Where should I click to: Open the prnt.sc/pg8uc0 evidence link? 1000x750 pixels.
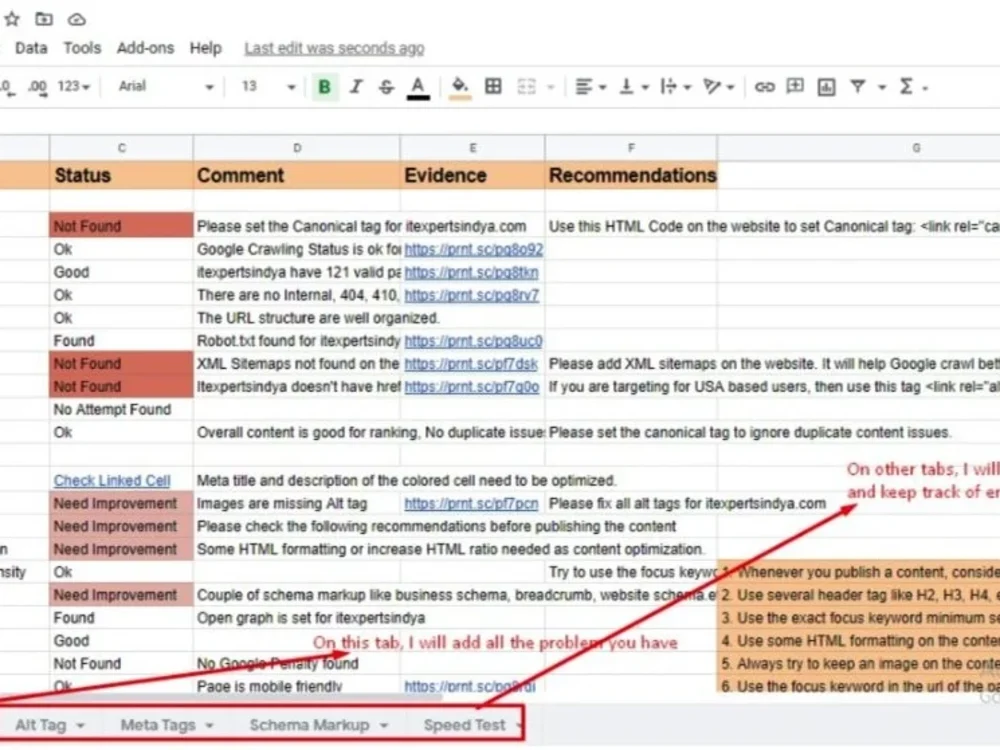[x=473, y=341]
